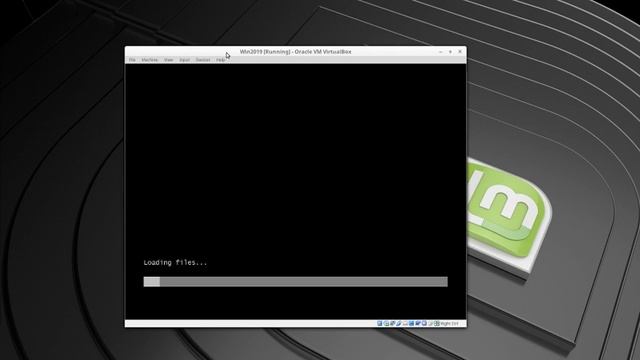Open the Devices menu

[203, 60]
